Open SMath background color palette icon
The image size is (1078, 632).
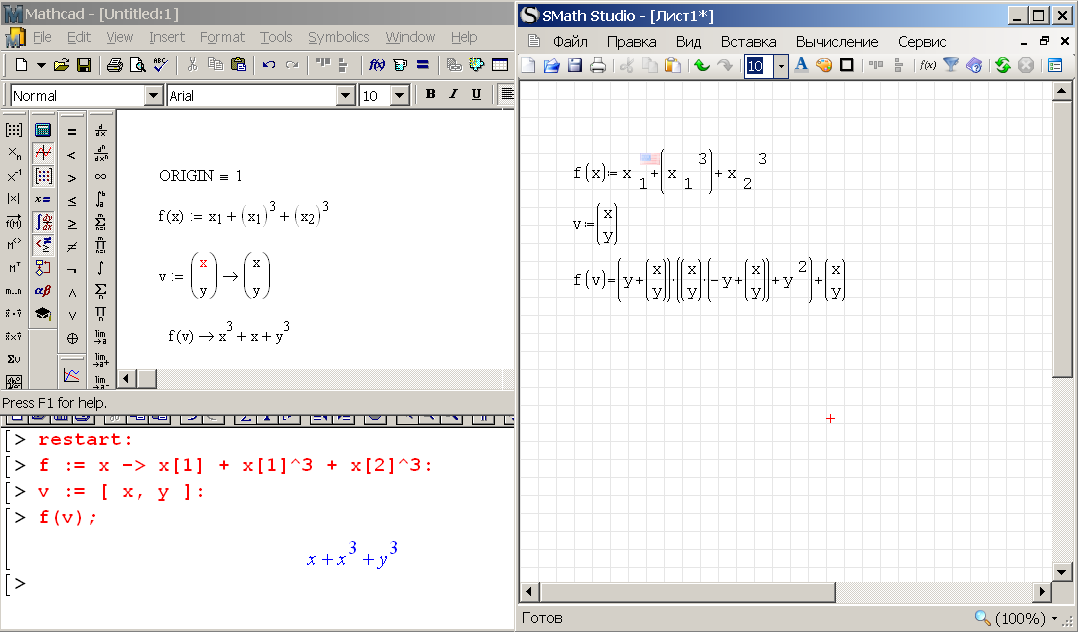tap(824, 66)
